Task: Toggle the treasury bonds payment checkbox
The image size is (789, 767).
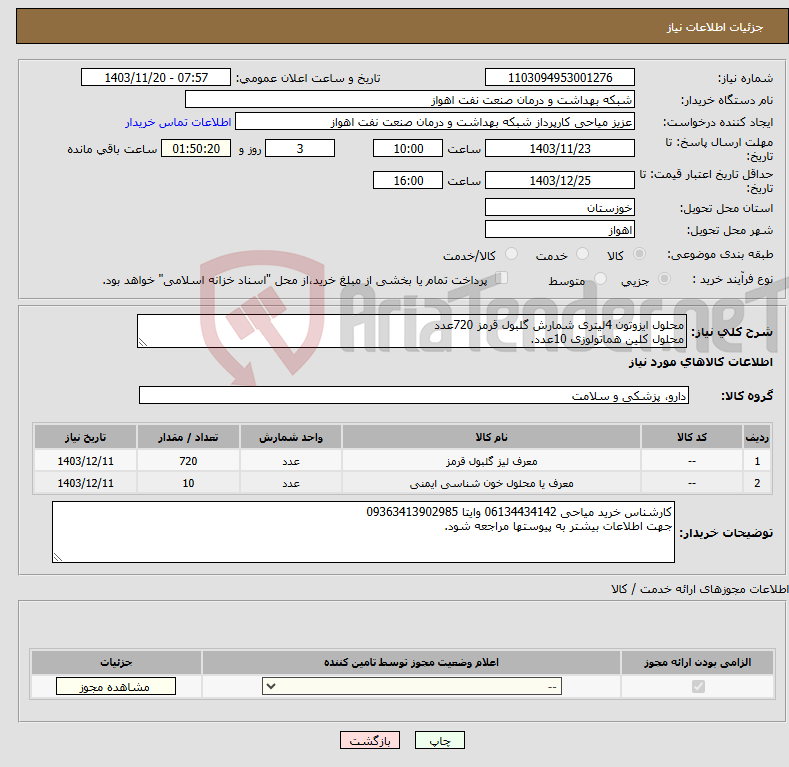Action: (x=502, y=277)
